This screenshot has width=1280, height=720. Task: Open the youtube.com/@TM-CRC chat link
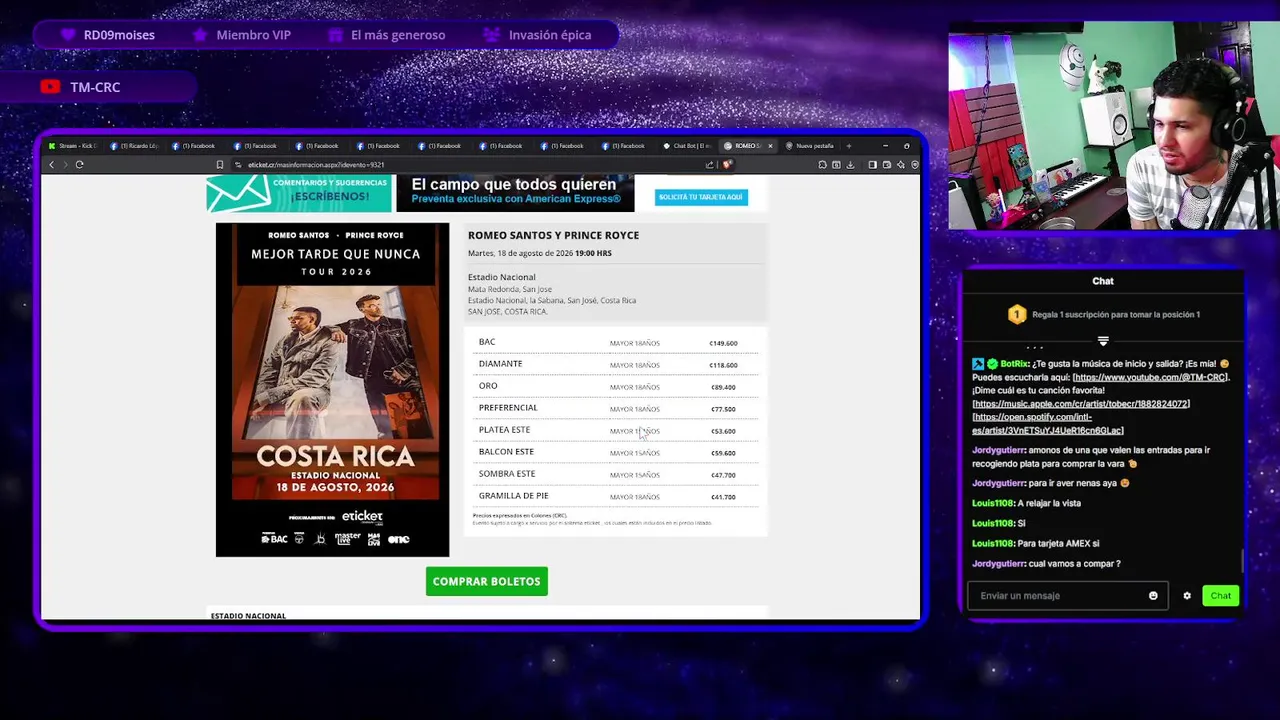tap(1150, 377)
